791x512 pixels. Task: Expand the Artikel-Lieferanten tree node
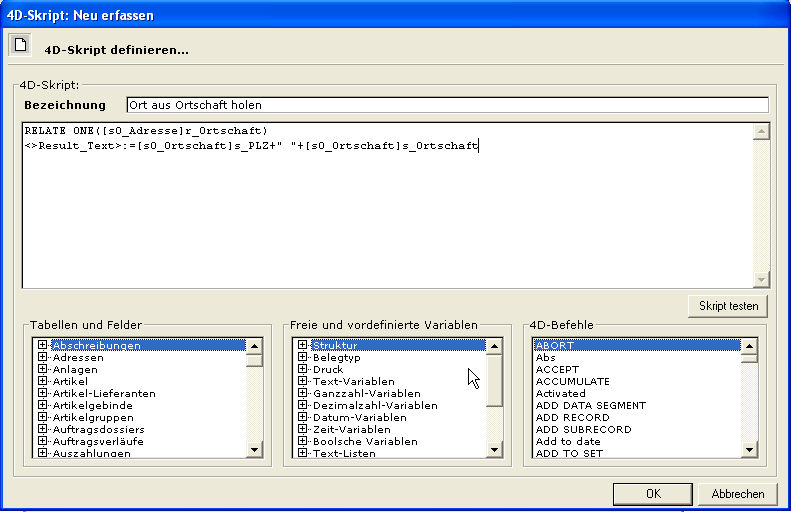point(43,394)
